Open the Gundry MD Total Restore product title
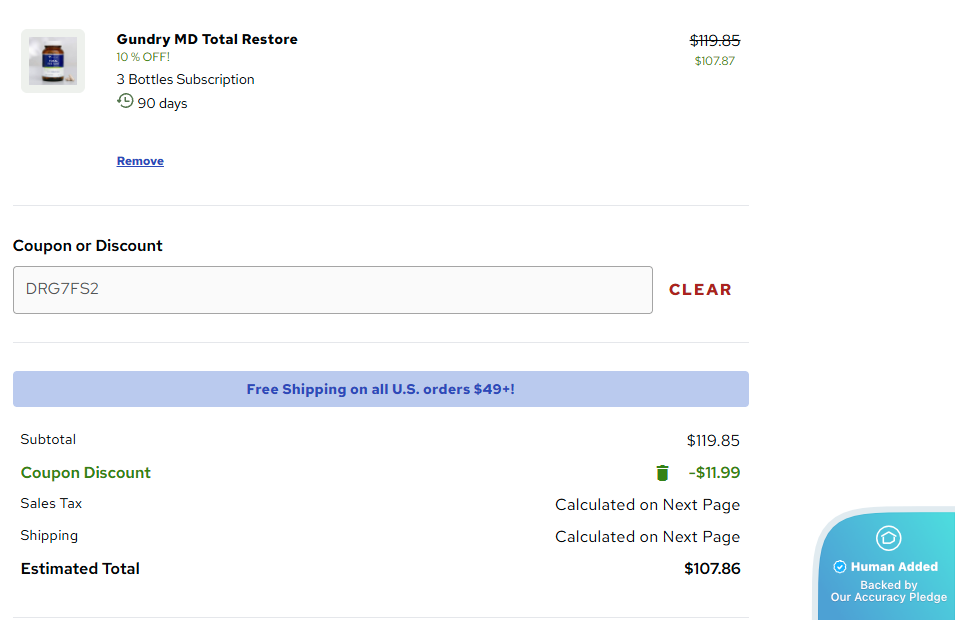The image size is (955, 620). [x=207, y=39]
